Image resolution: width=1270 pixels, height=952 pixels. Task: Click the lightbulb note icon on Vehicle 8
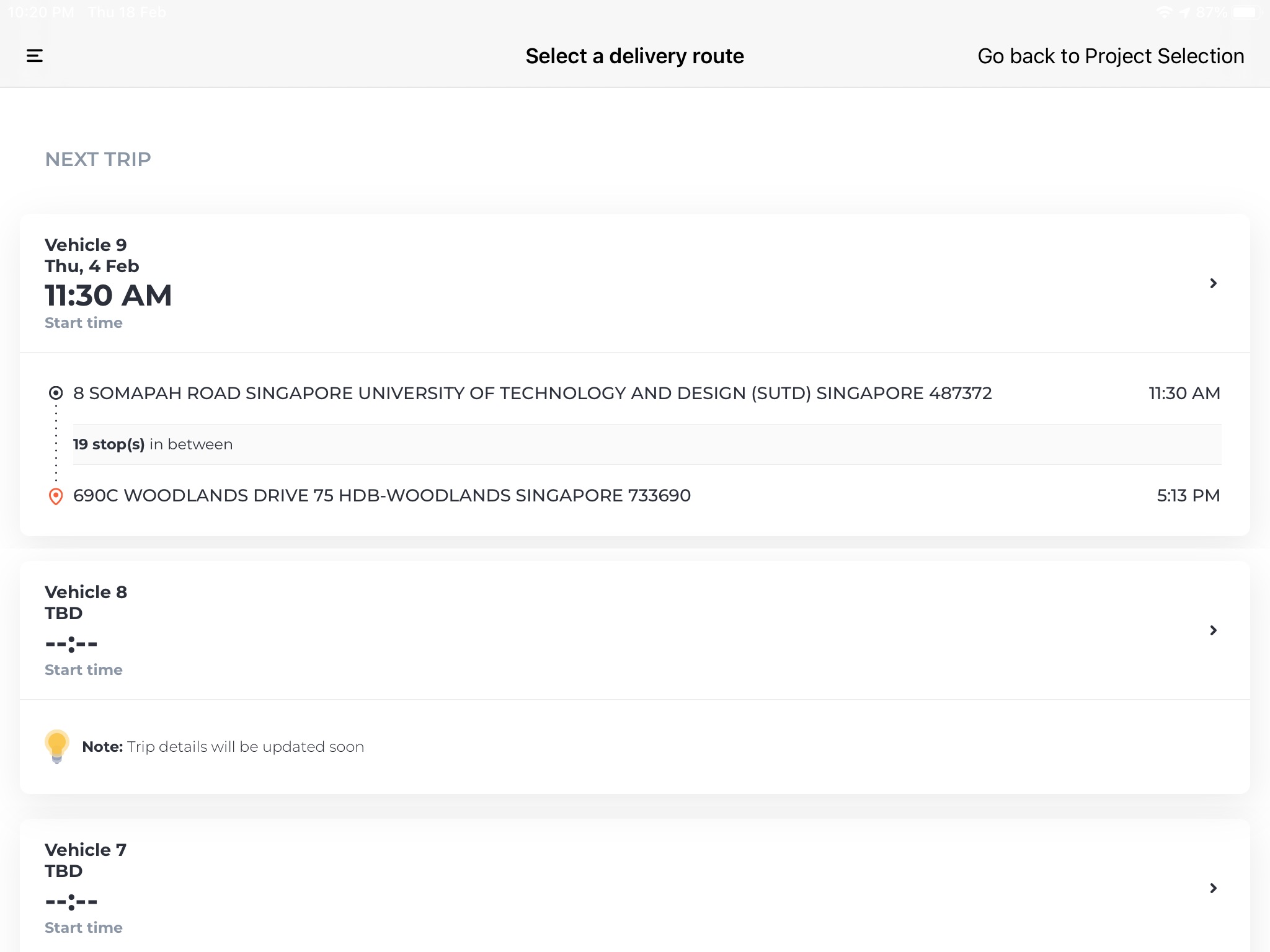[x=57, y=746]
